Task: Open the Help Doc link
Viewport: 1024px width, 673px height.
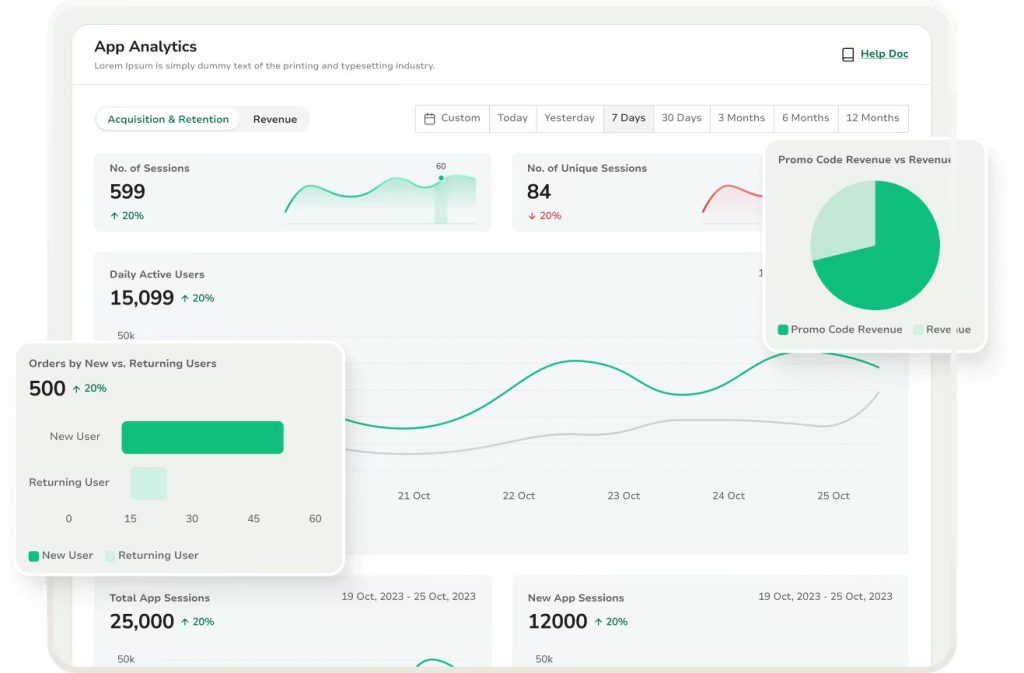Action: click(884, 54)
